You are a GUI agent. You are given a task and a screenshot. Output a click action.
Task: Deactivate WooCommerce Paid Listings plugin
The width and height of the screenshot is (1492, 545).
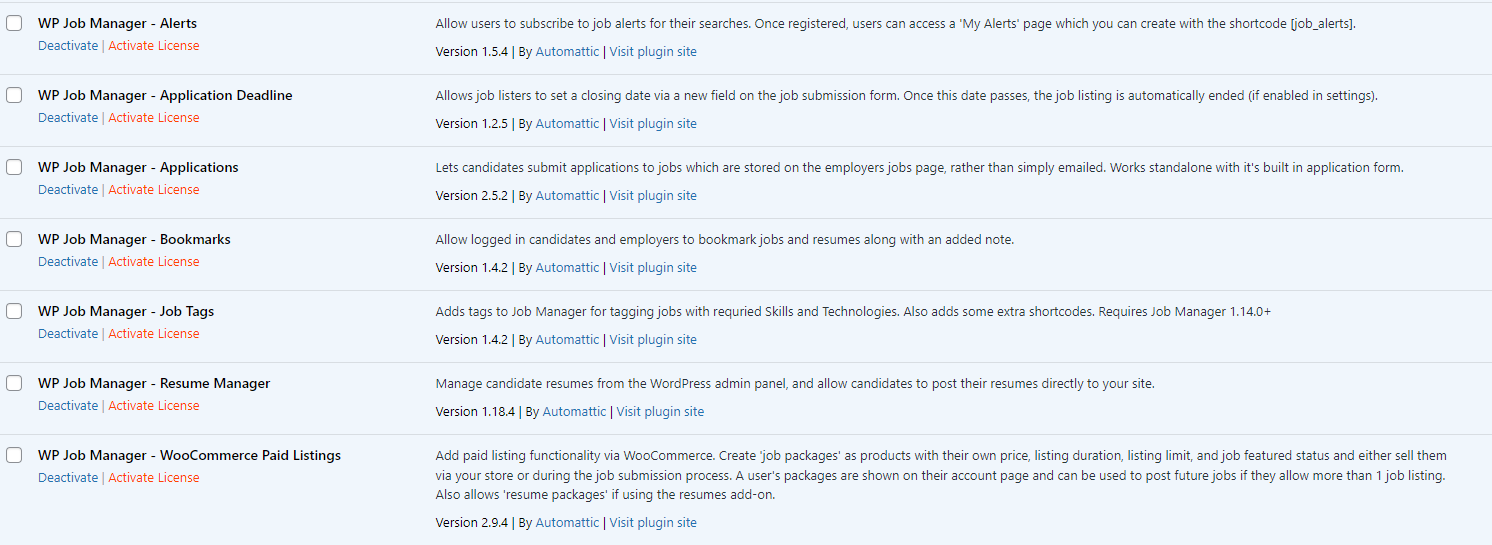[x=68, y=478]
